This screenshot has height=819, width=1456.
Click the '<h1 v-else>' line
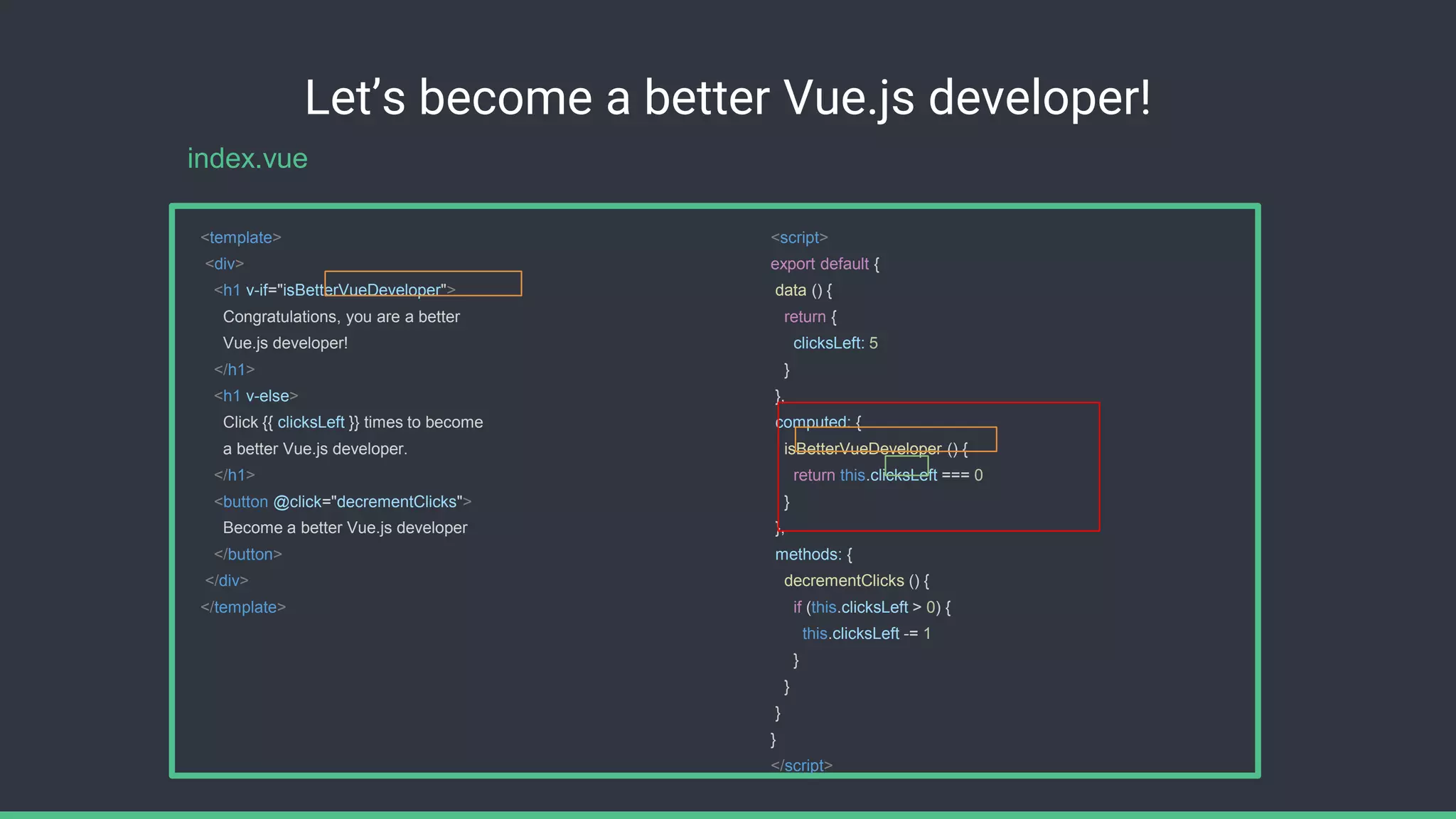(x=256, y=396)
